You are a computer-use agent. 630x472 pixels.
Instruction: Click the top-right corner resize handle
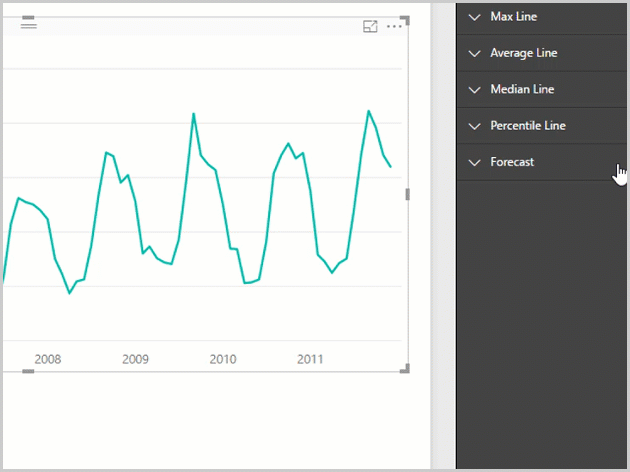click(405, 19)
